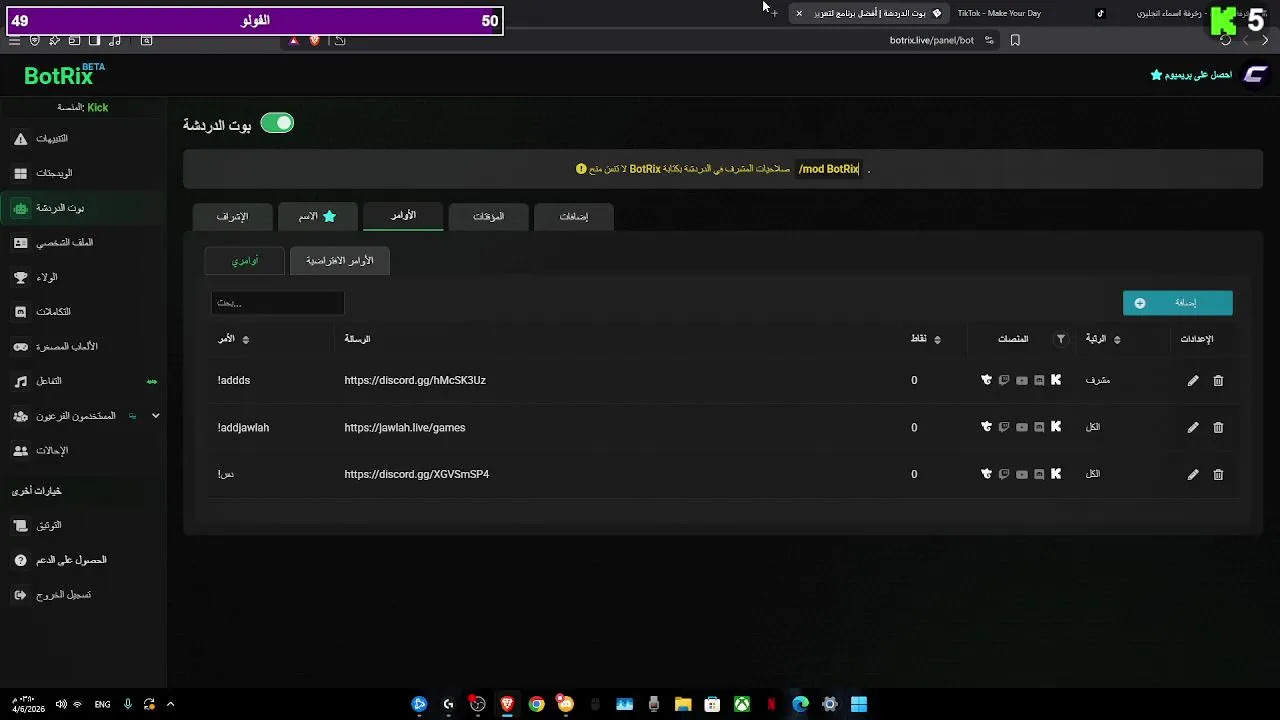
Task: Click the تسجيل الخروج logout icon
Action: click(x=20, y=595)
